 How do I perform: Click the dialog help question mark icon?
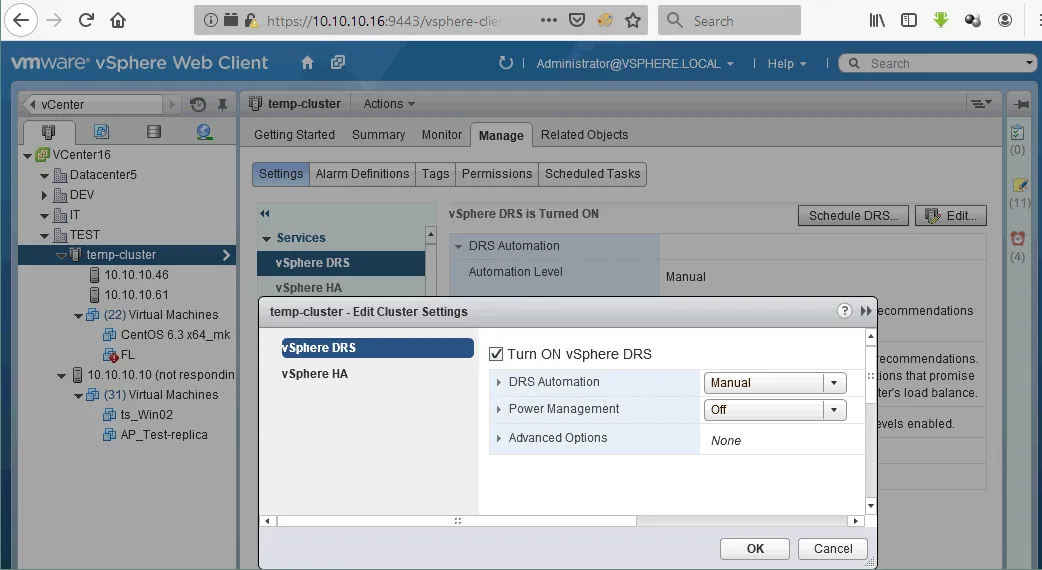(x=844, y=311)
